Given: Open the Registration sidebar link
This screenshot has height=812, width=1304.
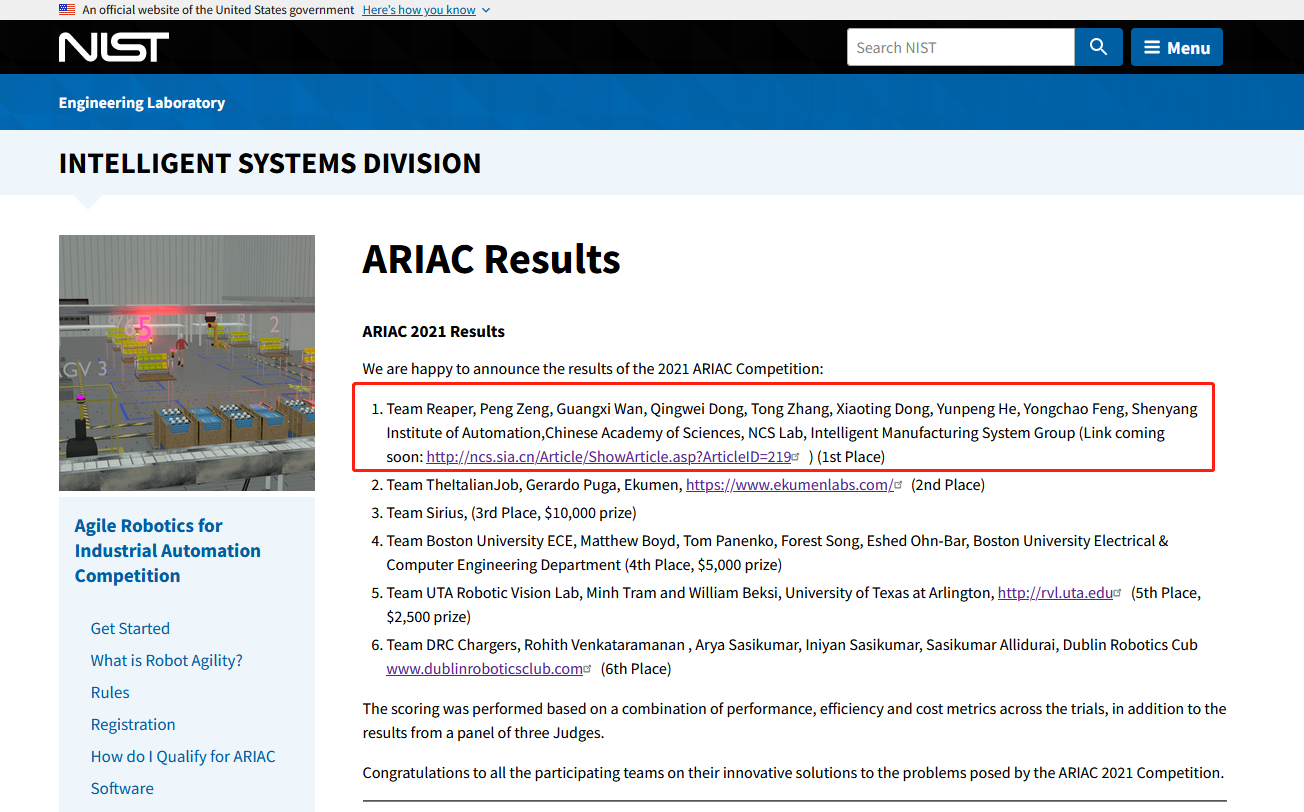Looking at the screenshot, I should (x=133, y=724).
